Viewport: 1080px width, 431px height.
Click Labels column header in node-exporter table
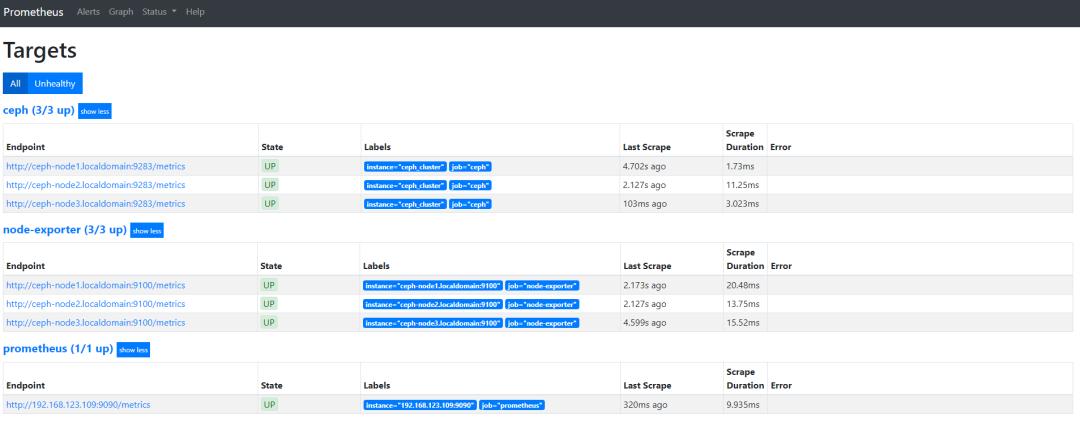click(377, 266)
